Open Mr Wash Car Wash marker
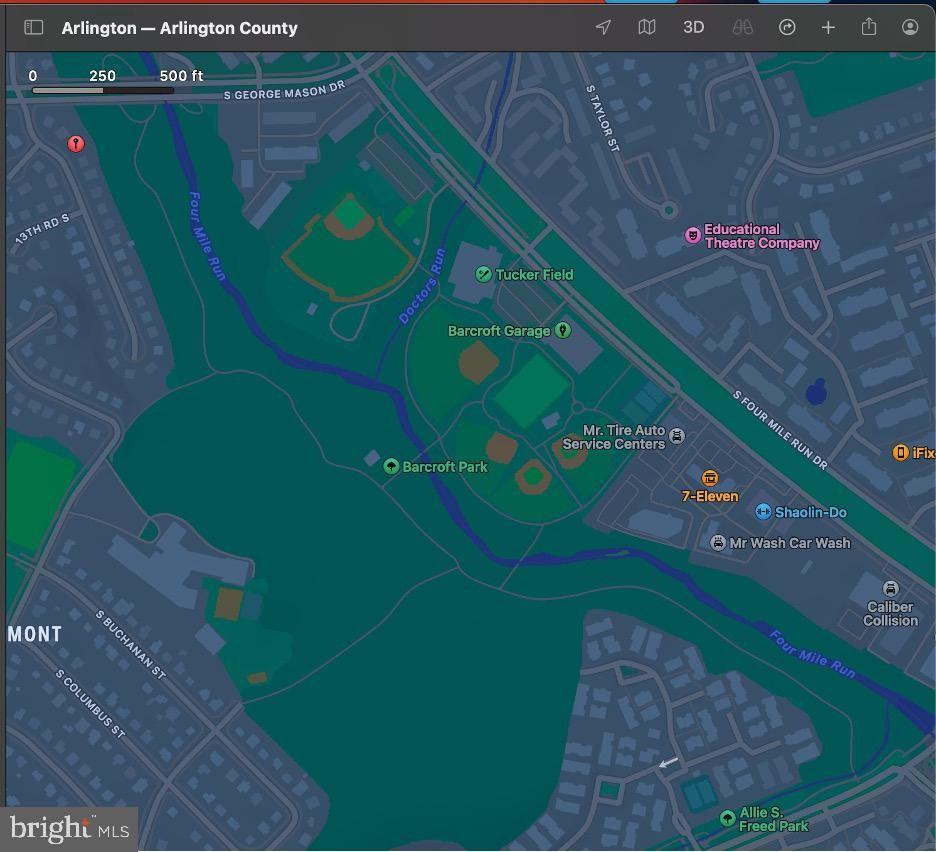The width and height of the screenshot is (936, 852). coord(718,543)
